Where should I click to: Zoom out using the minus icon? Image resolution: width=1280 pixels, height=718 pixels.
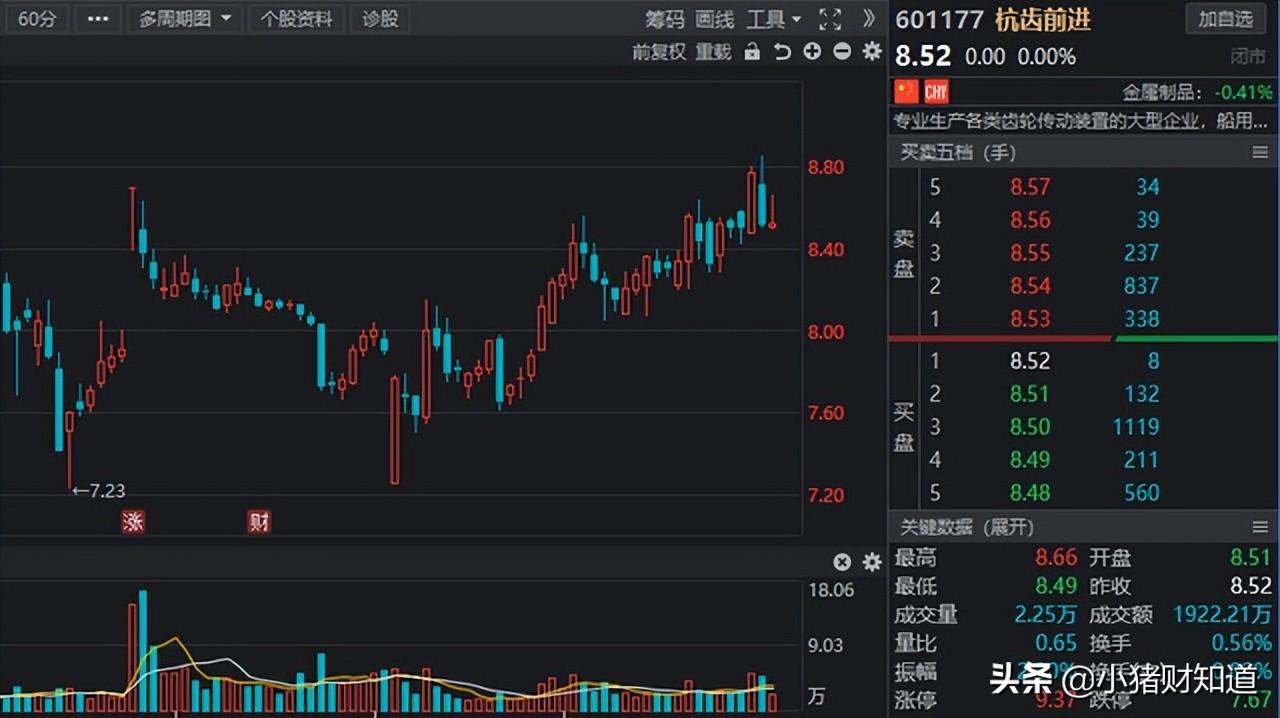pyautogui.click(x=841, y=52)
